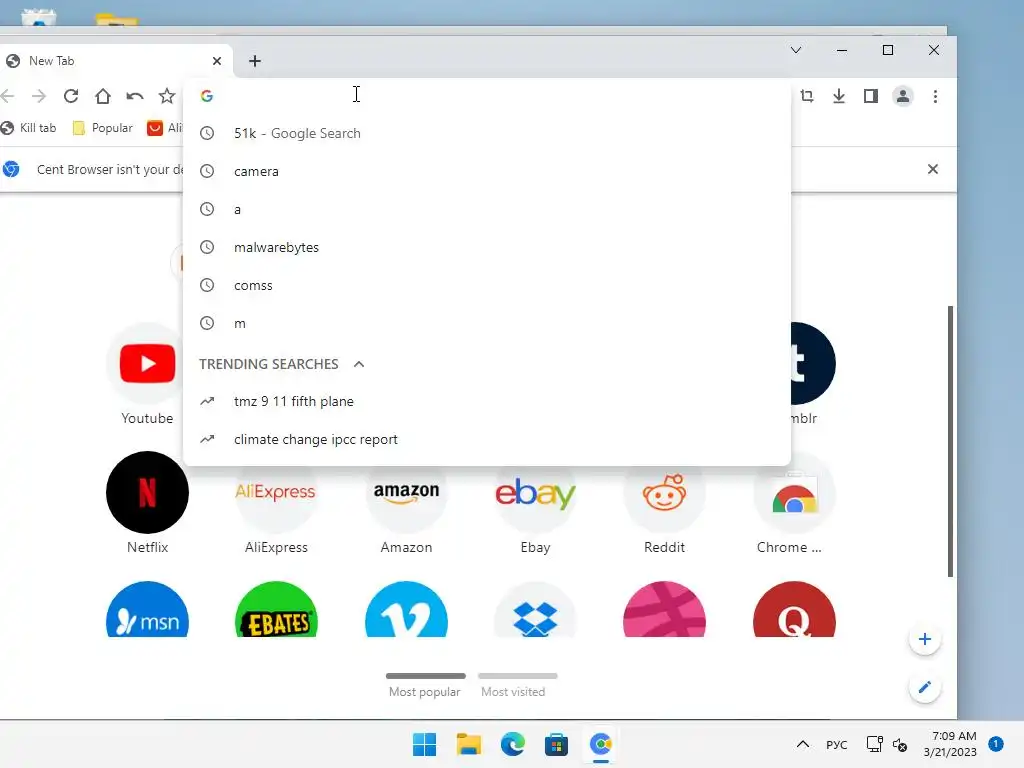The height and width of the screenshot is (768, 1024).
Task: Click the page vertical scrollbar
Action: coord(950,441)
